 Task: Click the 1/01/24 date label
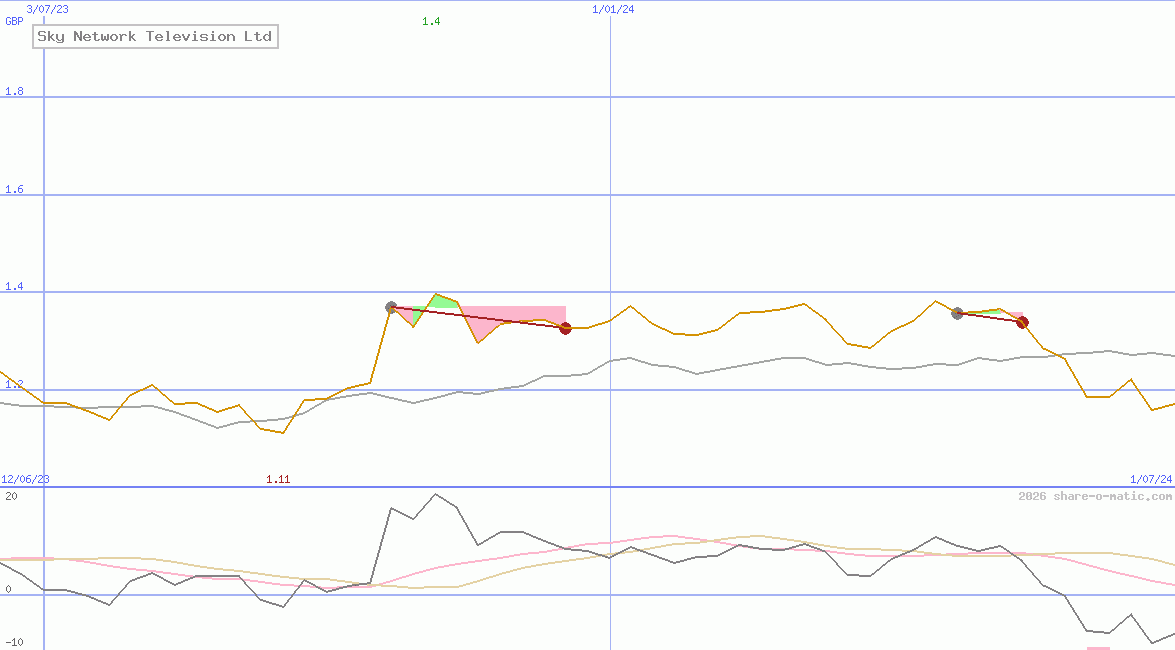[613, 9]
